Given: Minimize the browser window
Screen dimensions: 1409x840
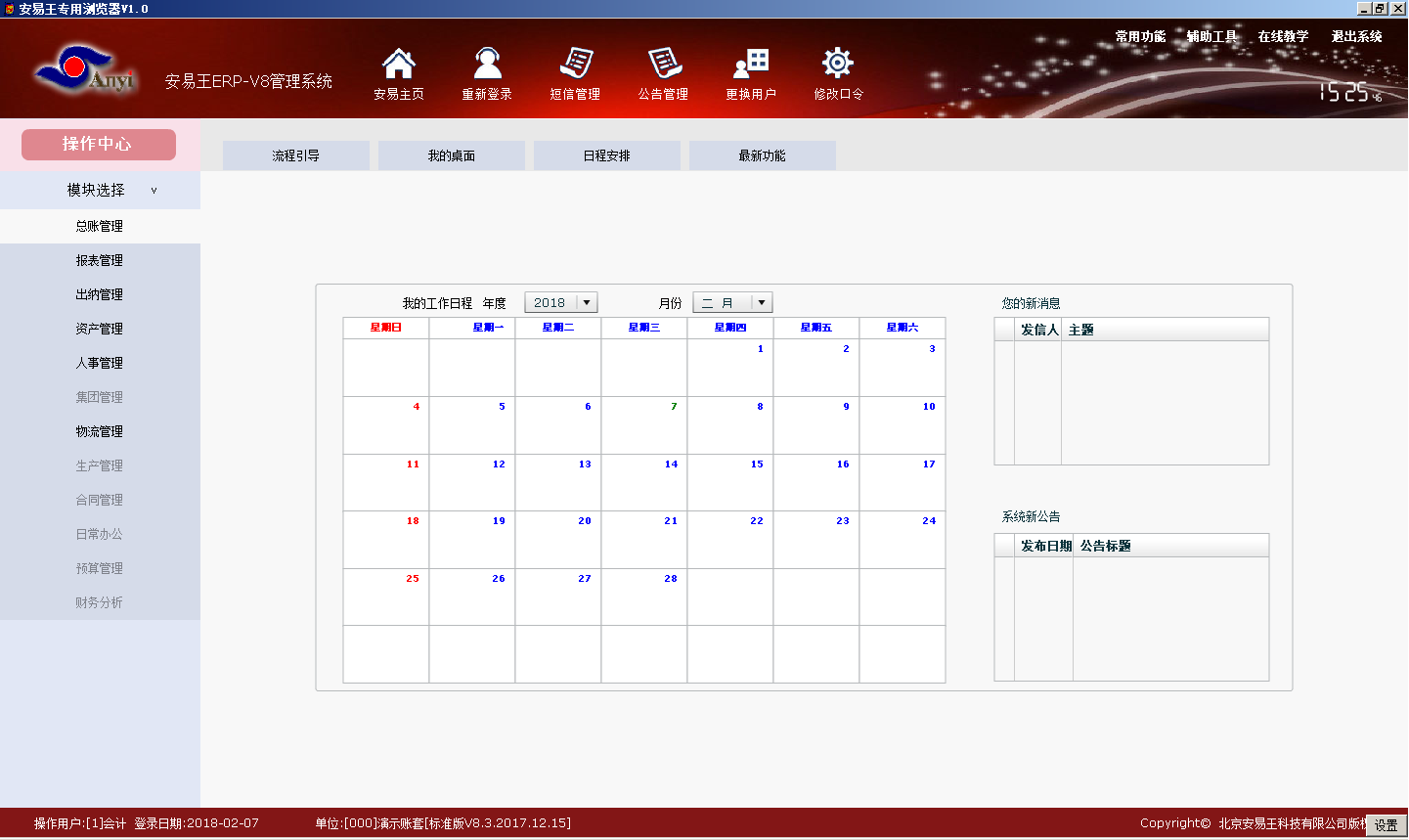Looking at the screenshot, I should tap(1364, 8).
